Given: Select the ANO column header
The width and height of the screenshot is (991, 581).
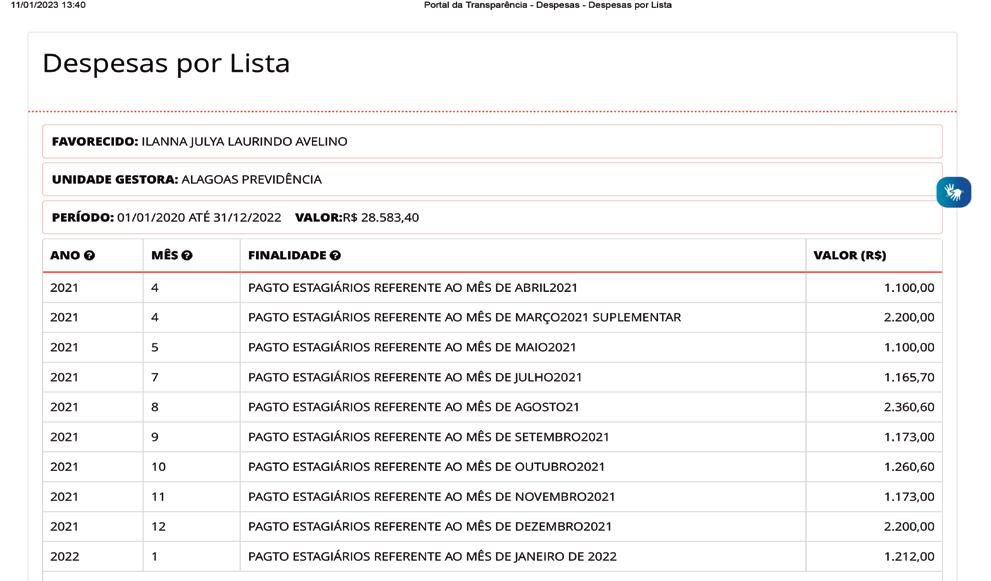Looking at the screenshot, I should click(93, 255).
